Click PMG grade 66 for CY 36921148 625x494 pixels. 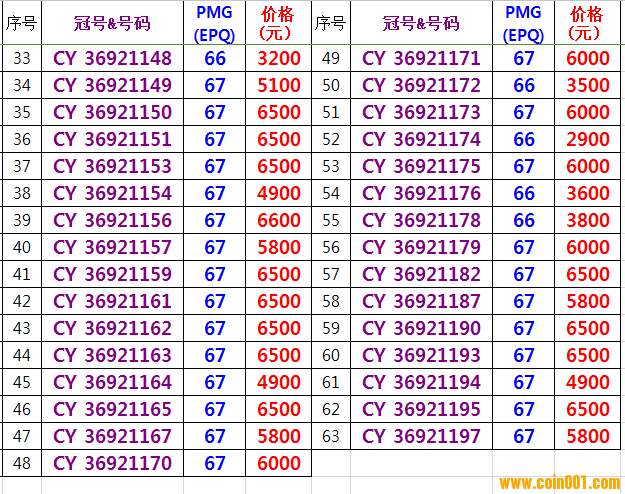point(215,59)
